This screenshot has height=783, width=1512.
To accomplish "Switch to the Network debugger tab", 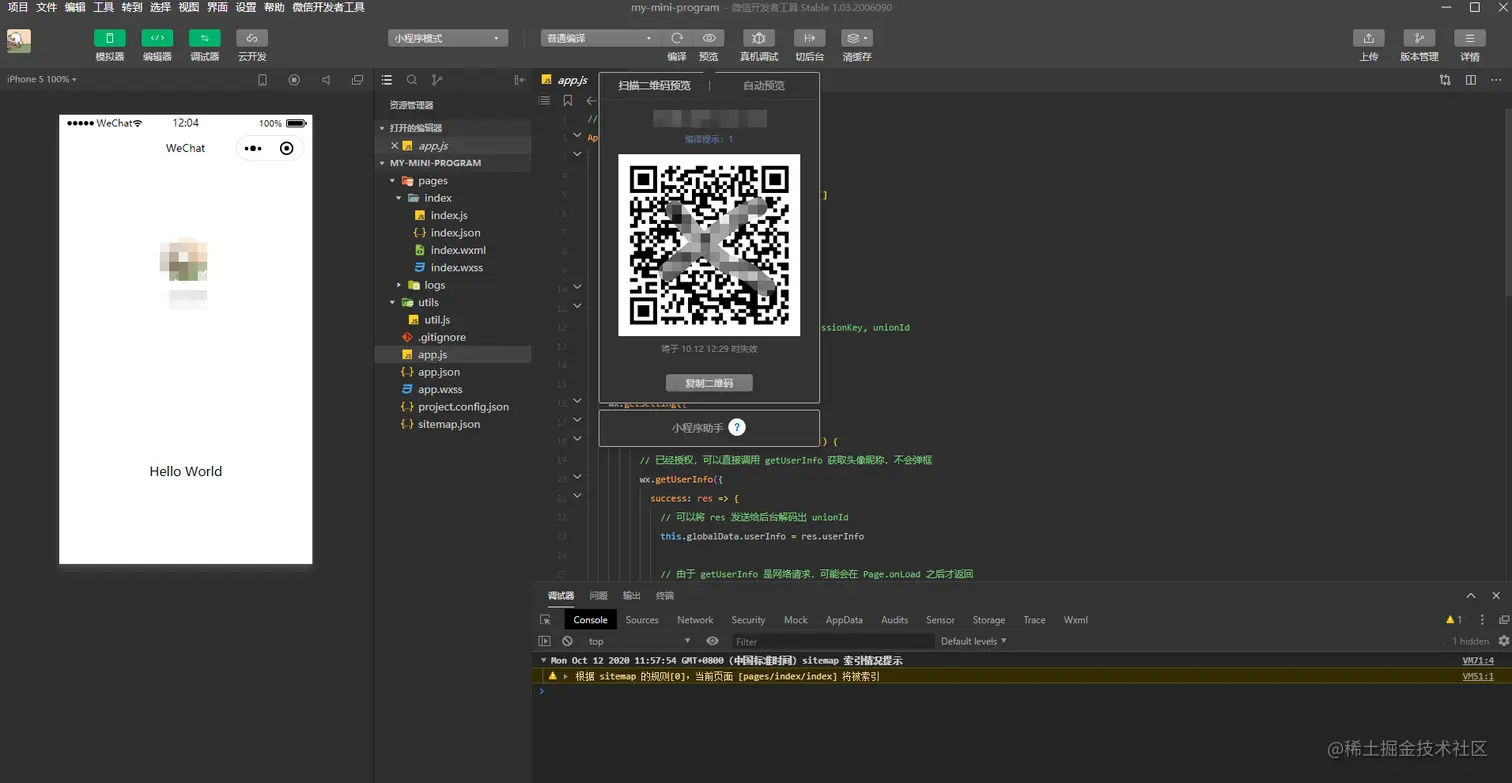I will pos(695,620).
